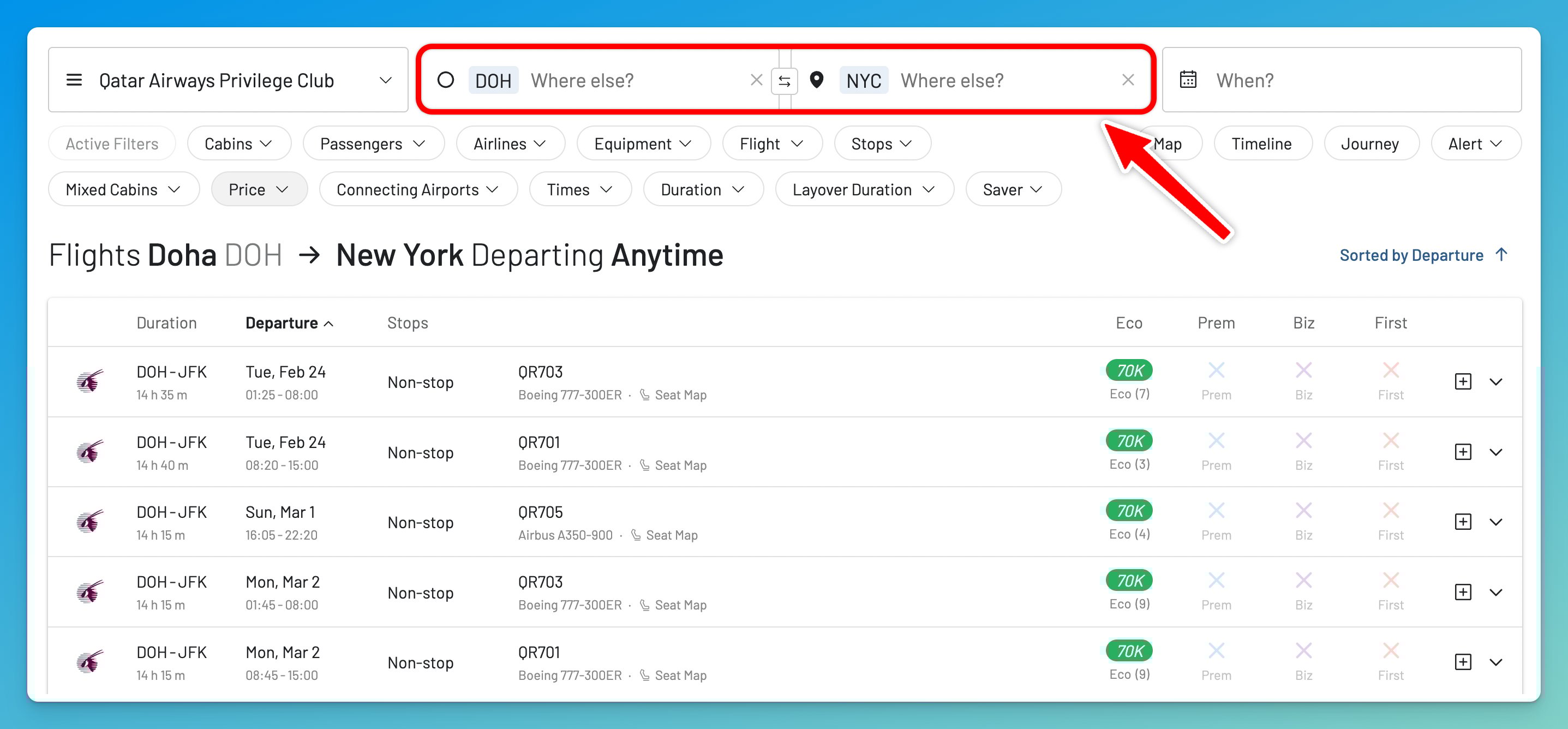Add flight QR705 using the plus icon
1568x729 pixels.
pos(1463,521)
